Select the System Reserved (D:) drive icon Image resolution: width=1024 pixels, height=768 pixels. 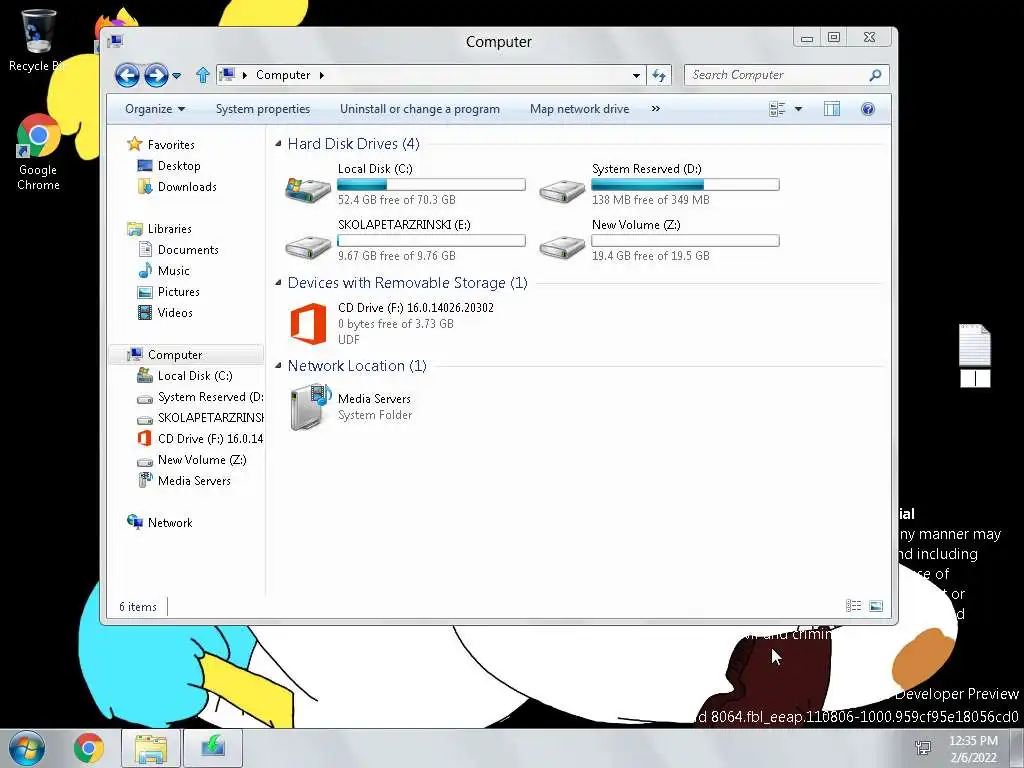click(562, 190)
